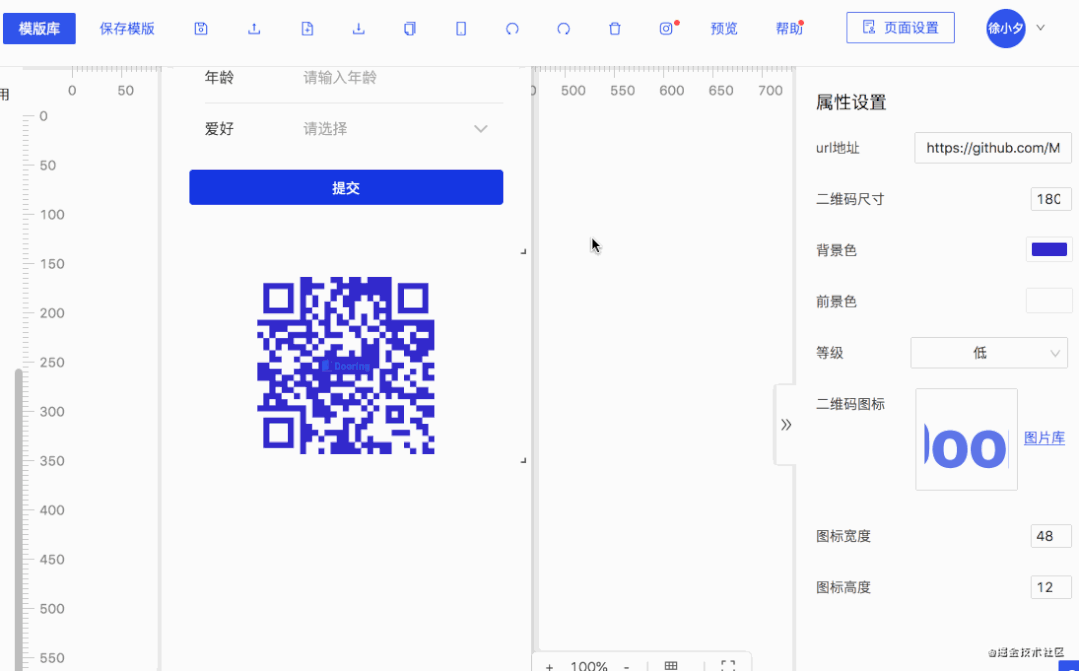Click the 年龄 age input field
This screenshot has height=671, width=1079.
coord(403,77)
